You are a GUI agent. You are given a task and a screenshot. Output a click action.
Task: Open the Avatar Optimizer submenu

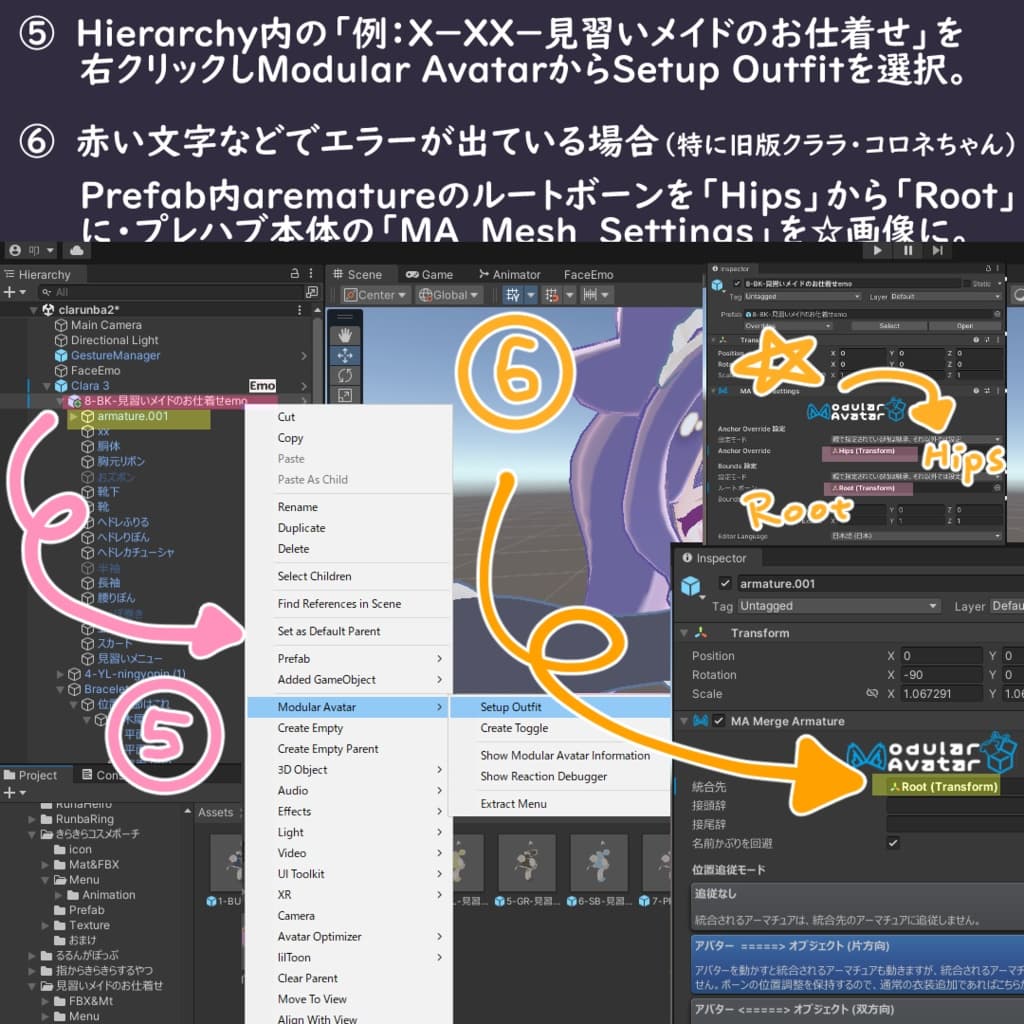pos(349,936)
